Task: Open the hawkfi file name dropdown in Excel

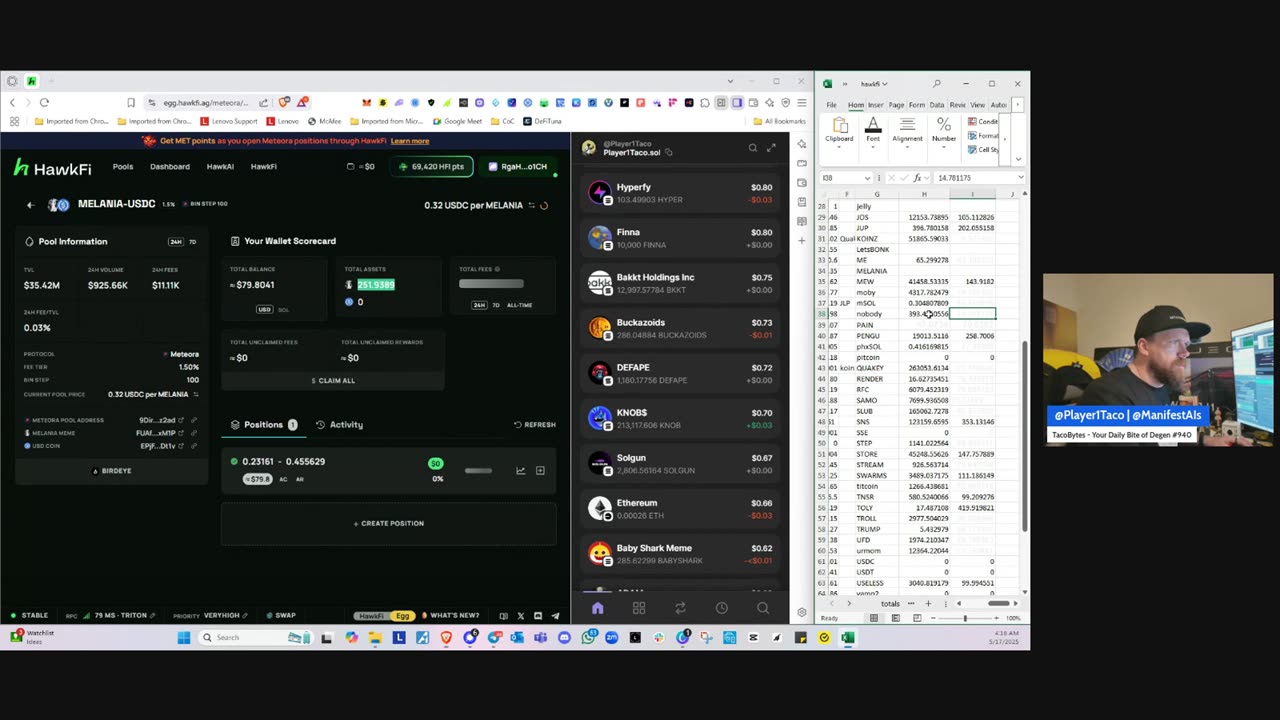Action: (x=874, y=84)
